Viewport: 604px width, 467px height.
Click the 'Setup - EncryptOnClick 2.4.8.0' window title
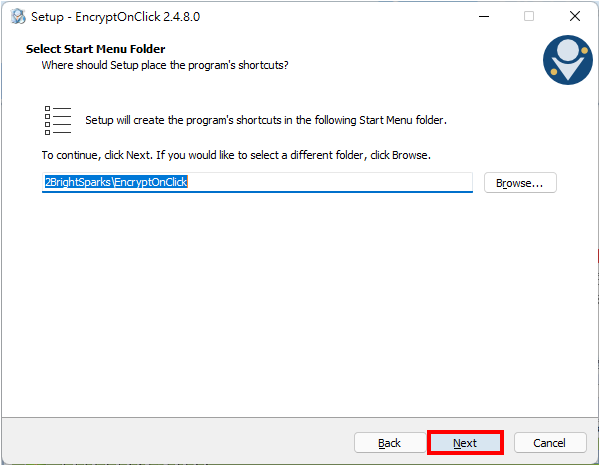[116, 17]
